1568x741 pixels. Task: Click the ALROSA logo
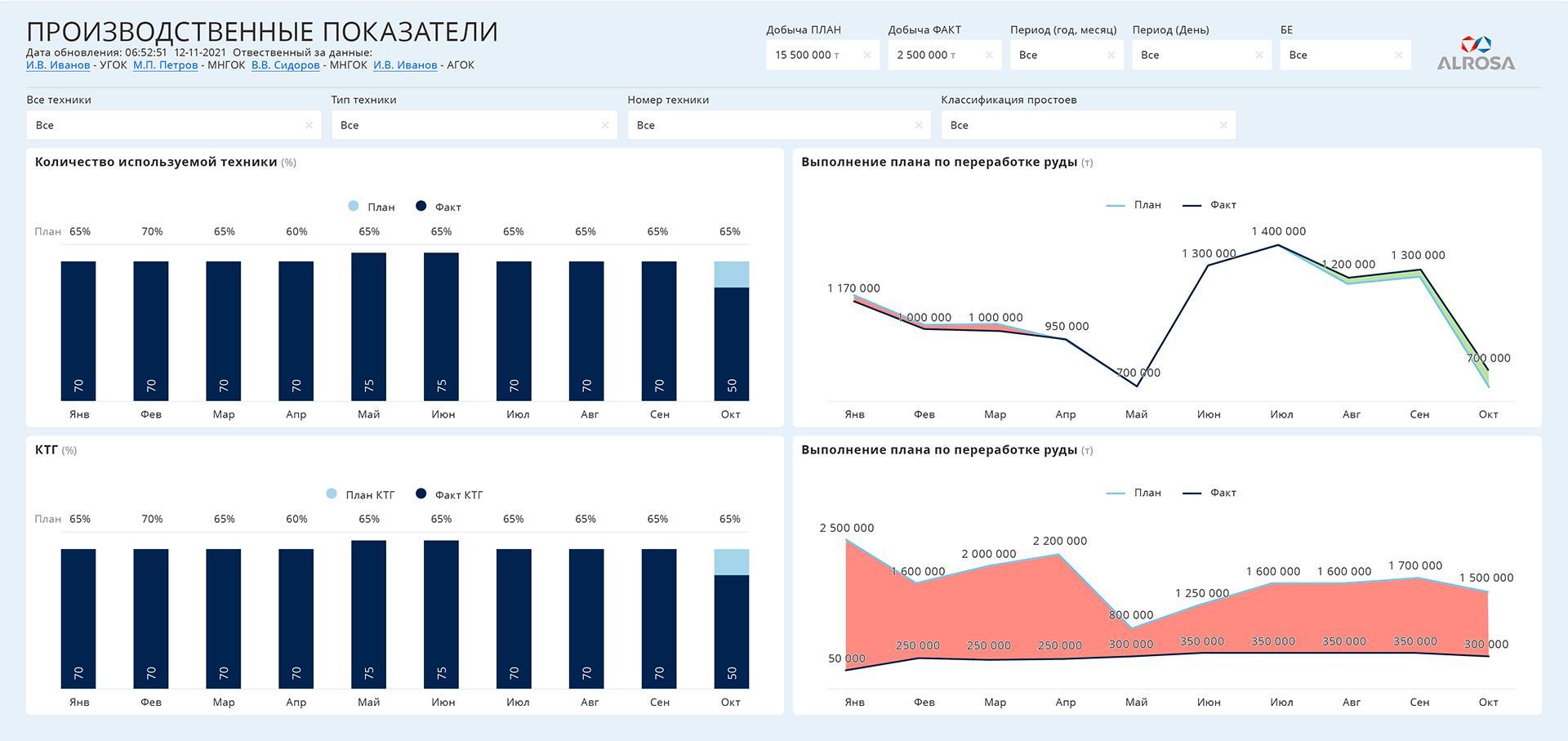pyautogui.click(x=1476, y=53)
